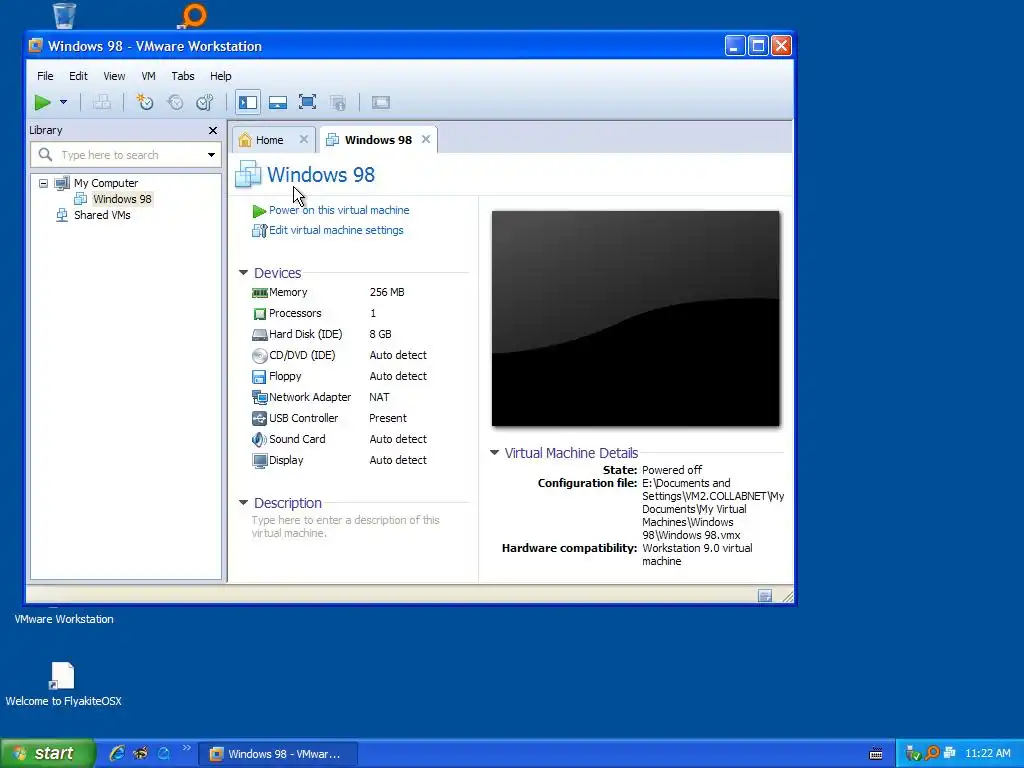Open the View menu
The image size is (1024, 768).
[x=114, y=76]
